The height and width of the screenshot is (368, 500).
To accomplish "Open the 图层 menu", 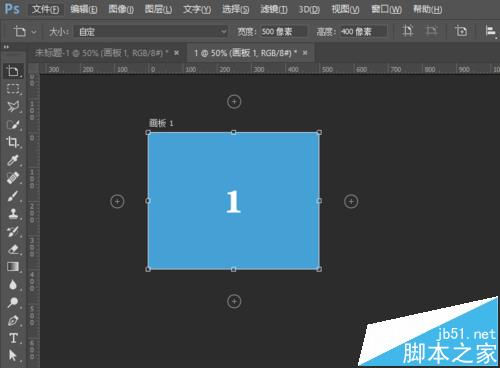I will [158, 9].
